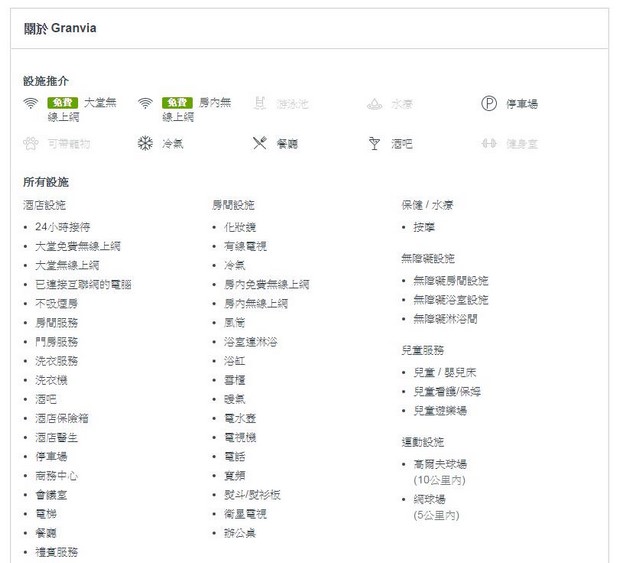The image size is (620, 563).
Task: Click the '電梯' list item
Action: click(x=46, y=514)
